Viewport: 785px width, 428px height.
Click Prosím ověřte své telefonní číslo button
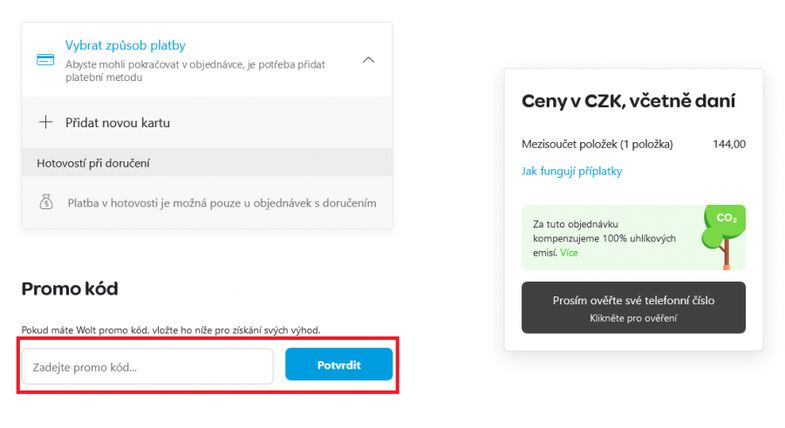pyautogui.click(x=633, y=307)
